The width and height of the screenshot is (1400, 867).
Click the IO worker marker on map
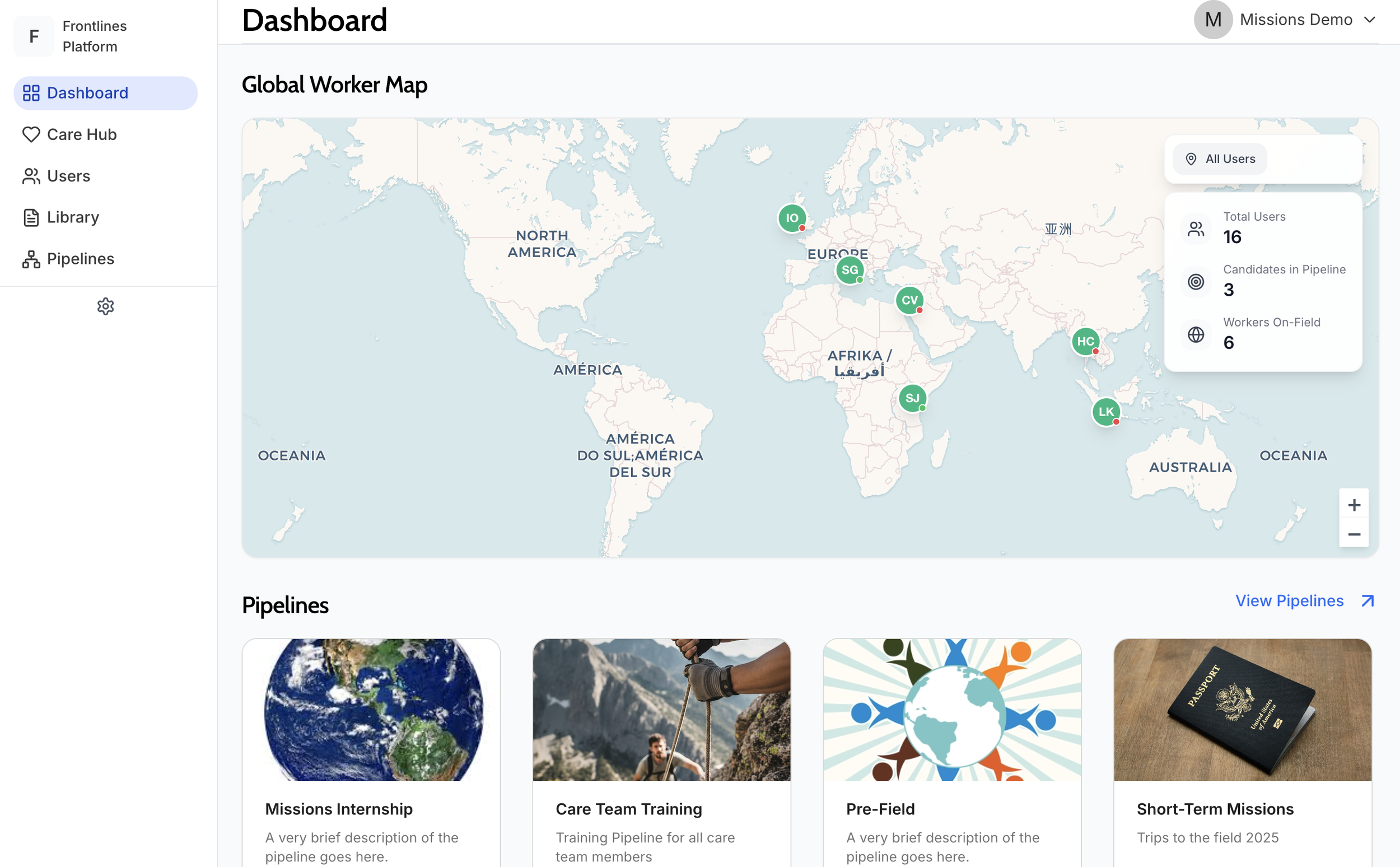(x=792, y=218)
